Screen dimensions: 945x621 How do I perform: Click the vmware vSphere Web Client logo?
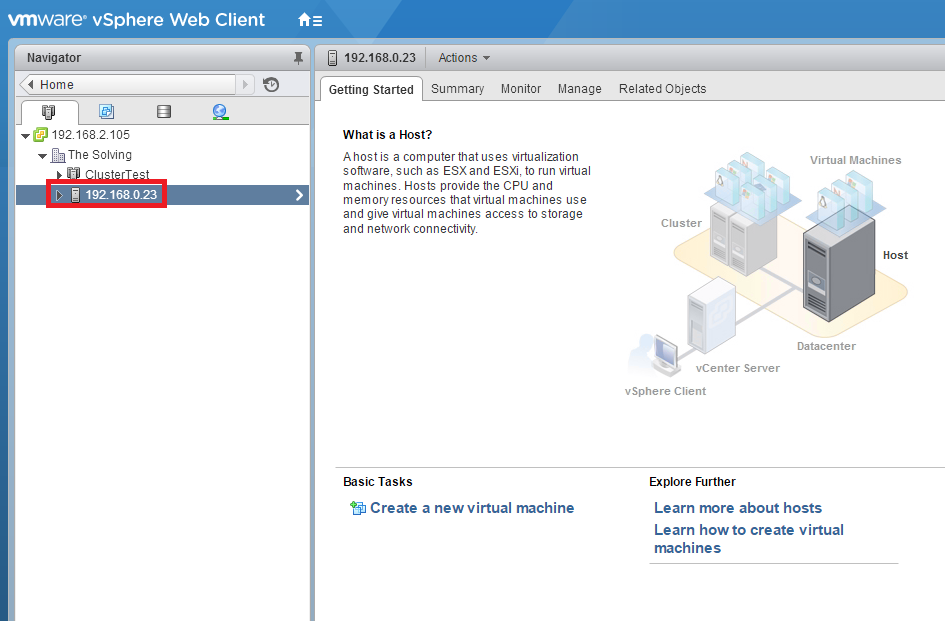136,20
